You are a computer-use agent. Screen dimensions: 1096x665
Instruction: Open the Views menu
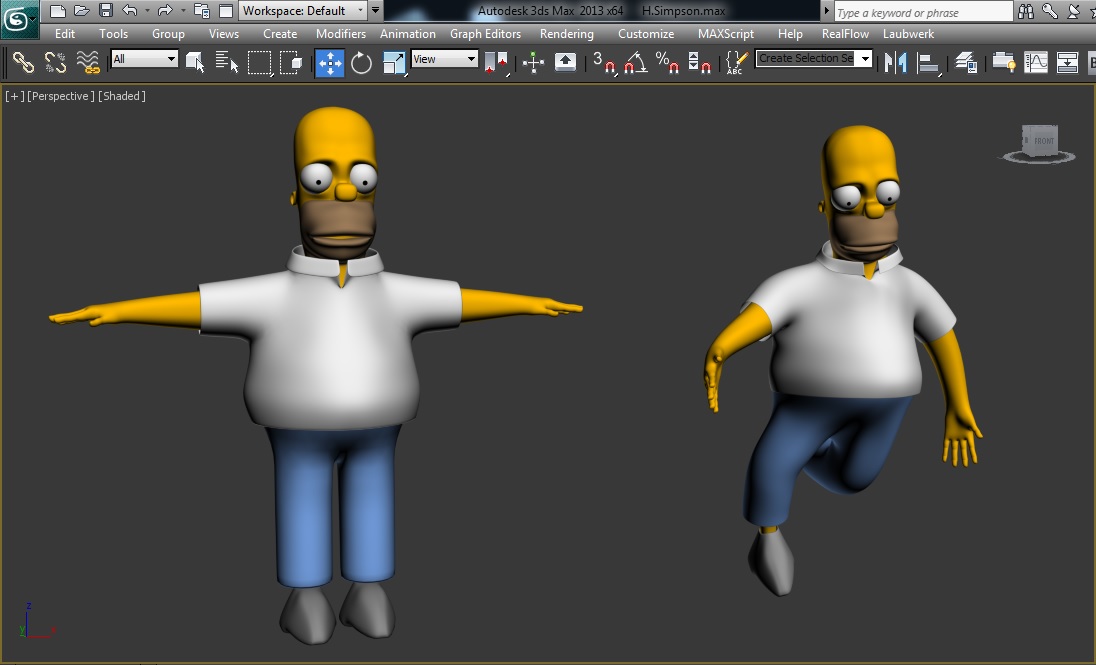click(x=224, y=34)
